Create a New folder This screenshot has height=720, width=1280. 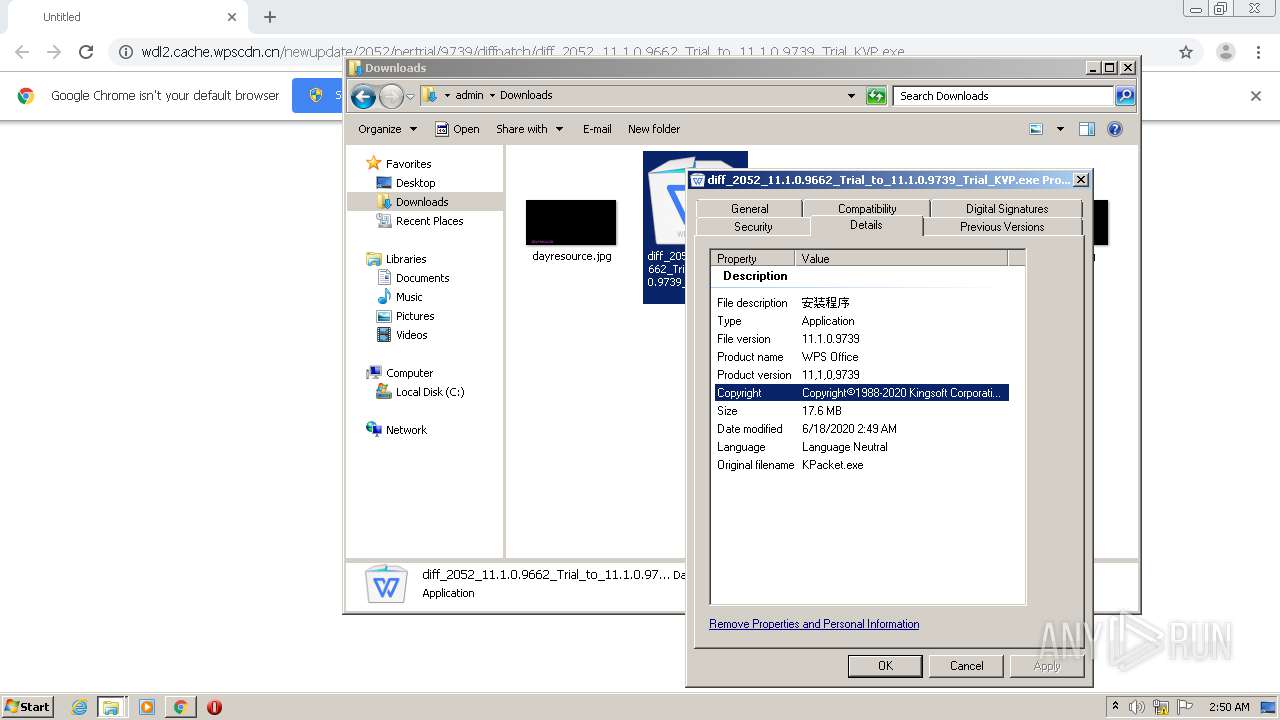point(654,129)
